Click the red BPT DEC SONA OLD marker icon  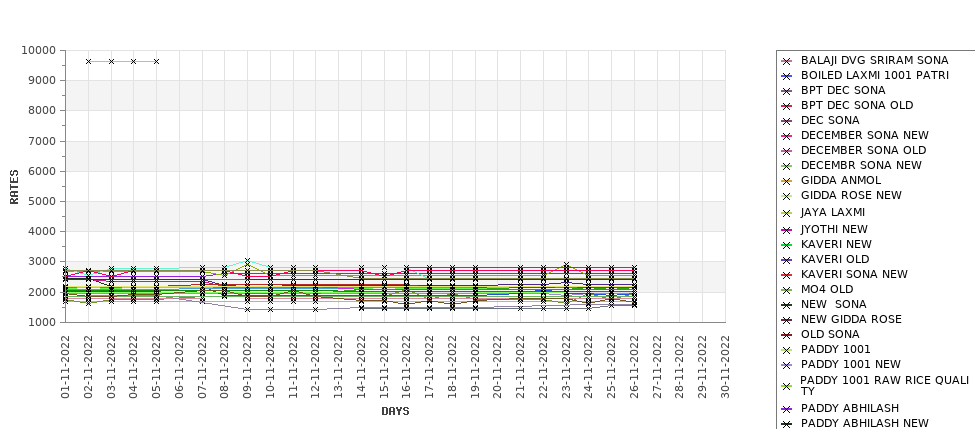(787, 106)
